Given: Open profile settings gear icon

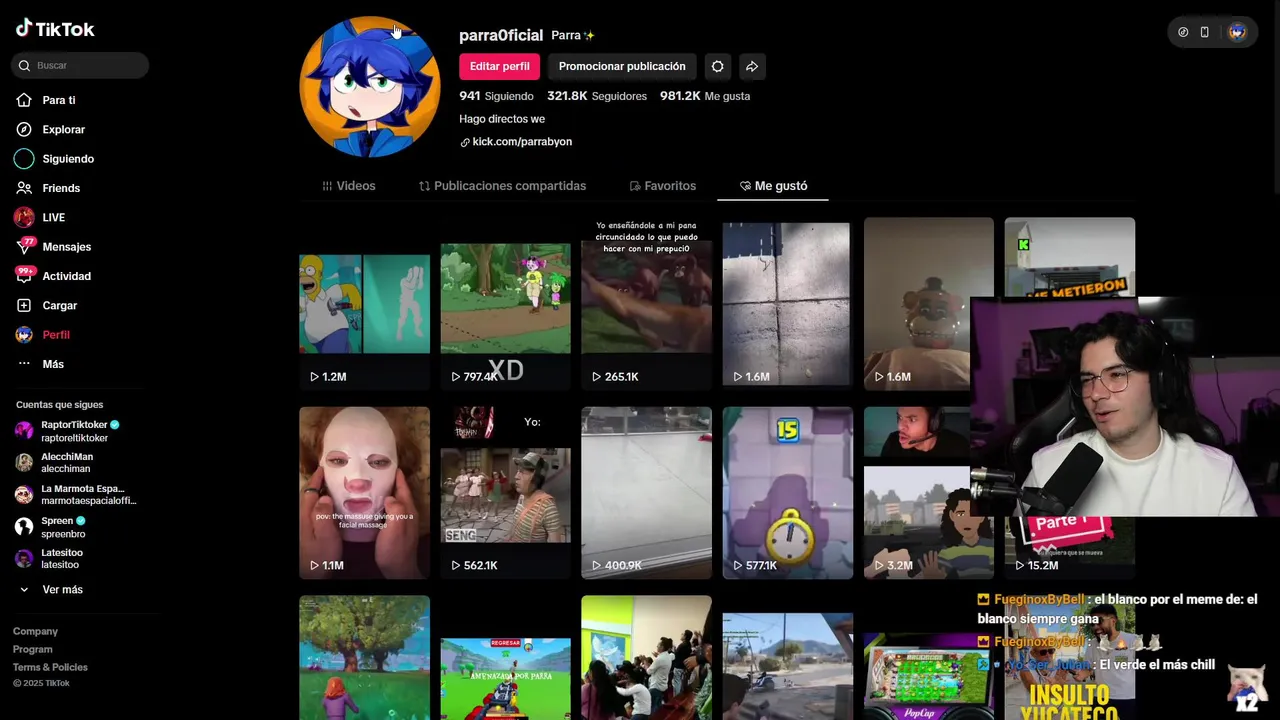Looking at the screenshot, I should (717, 66).
